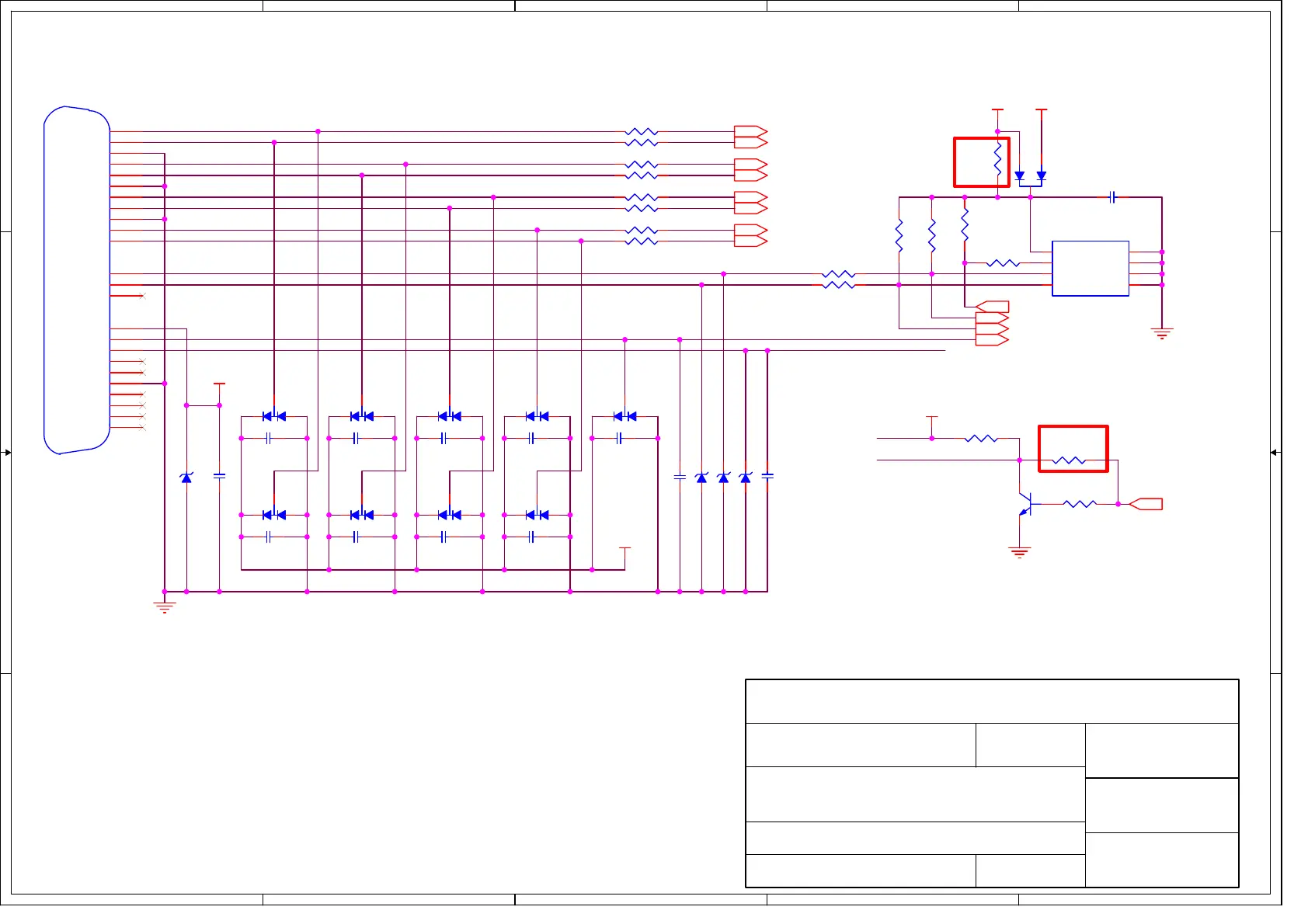Click the ground symbol at bottom-left bus

[x=164, y=607]
